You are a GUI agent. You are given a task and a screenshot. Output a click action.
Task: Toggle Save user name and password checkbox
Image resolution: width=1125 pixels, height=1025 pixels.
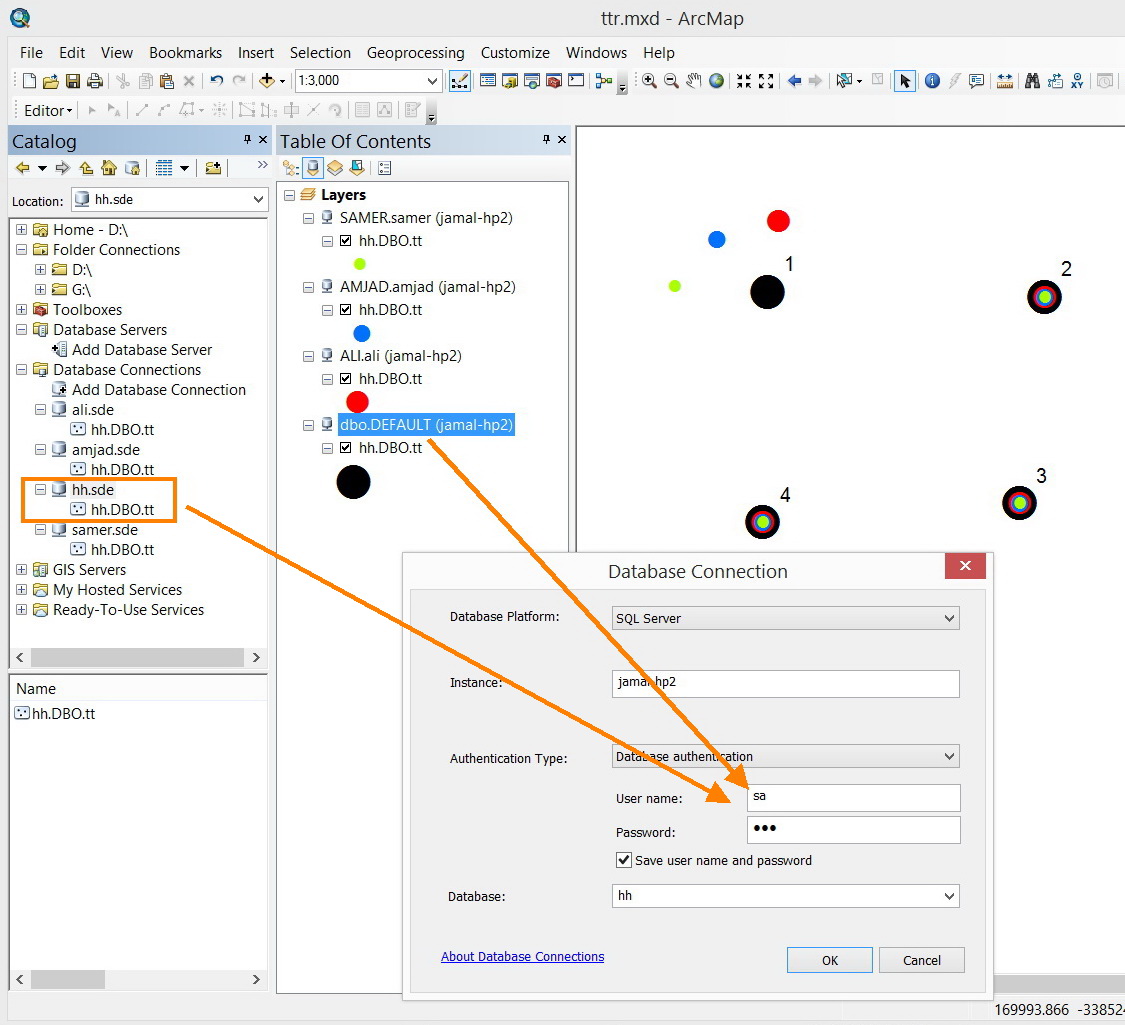[x=624, y=860]
